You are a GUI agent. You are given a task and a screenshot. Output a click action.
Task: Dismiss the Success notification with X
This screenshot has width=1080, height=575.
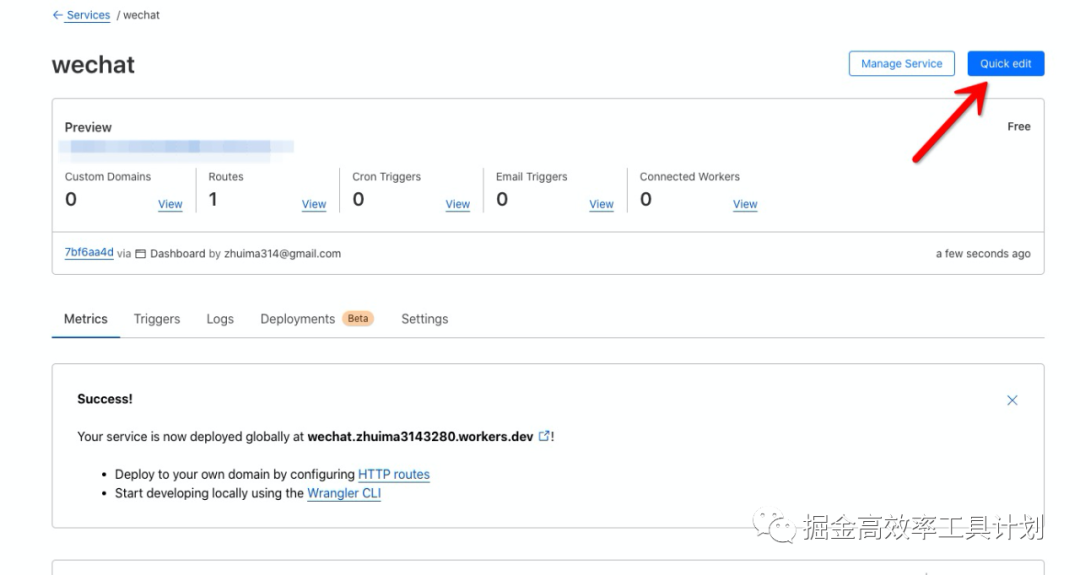tap(1012, 400)
